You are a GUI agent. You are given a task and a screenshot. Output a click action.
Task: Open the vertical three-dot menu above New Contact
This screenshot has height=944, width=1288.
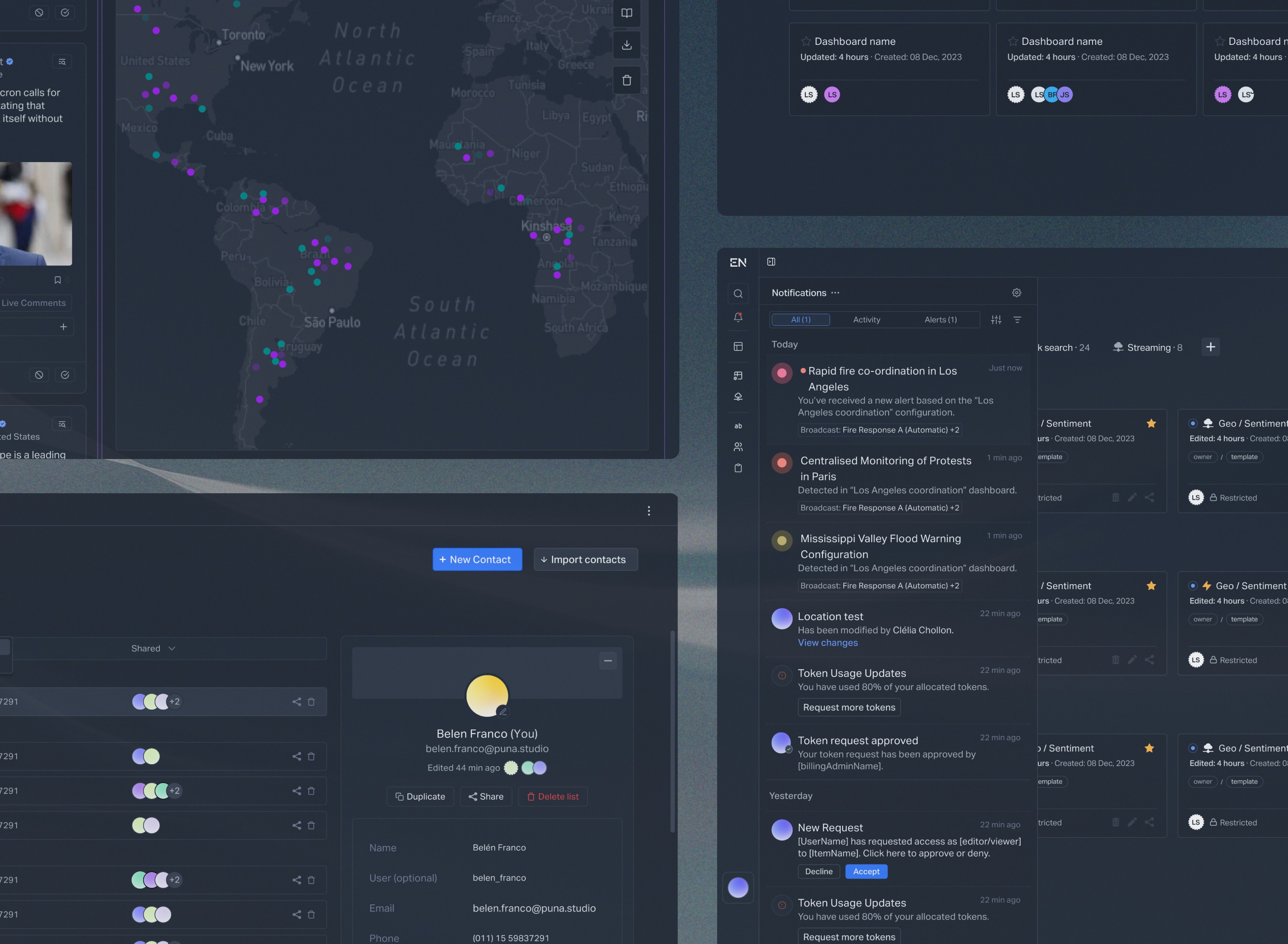pos(649,511)
